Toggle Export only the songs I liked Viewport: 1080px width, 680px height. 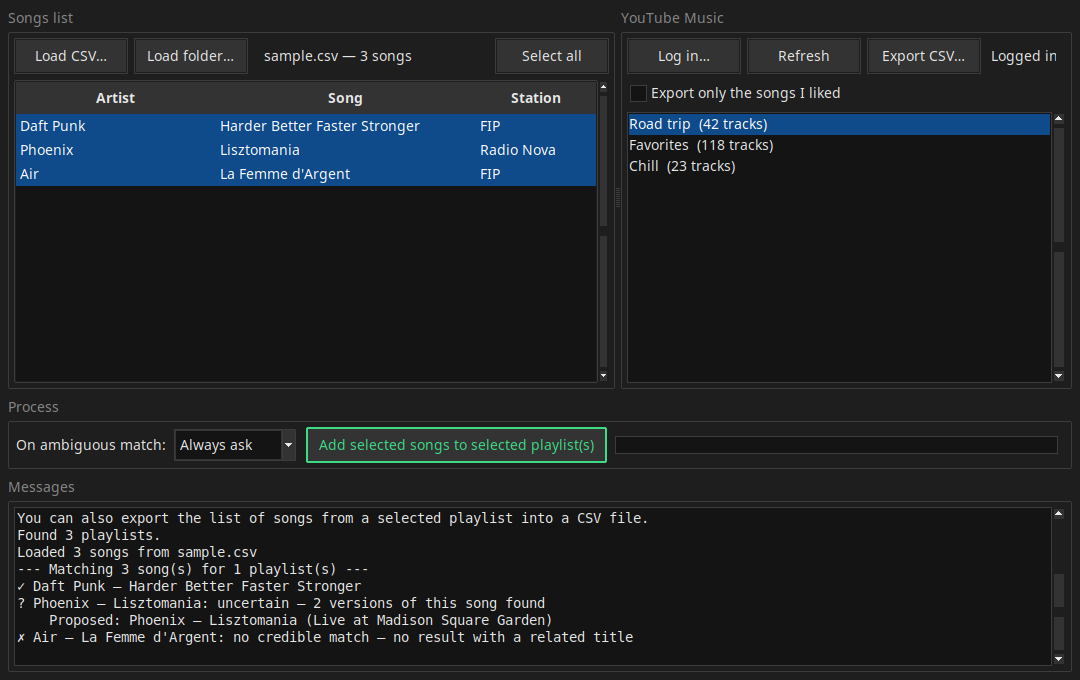click(638, 93)
